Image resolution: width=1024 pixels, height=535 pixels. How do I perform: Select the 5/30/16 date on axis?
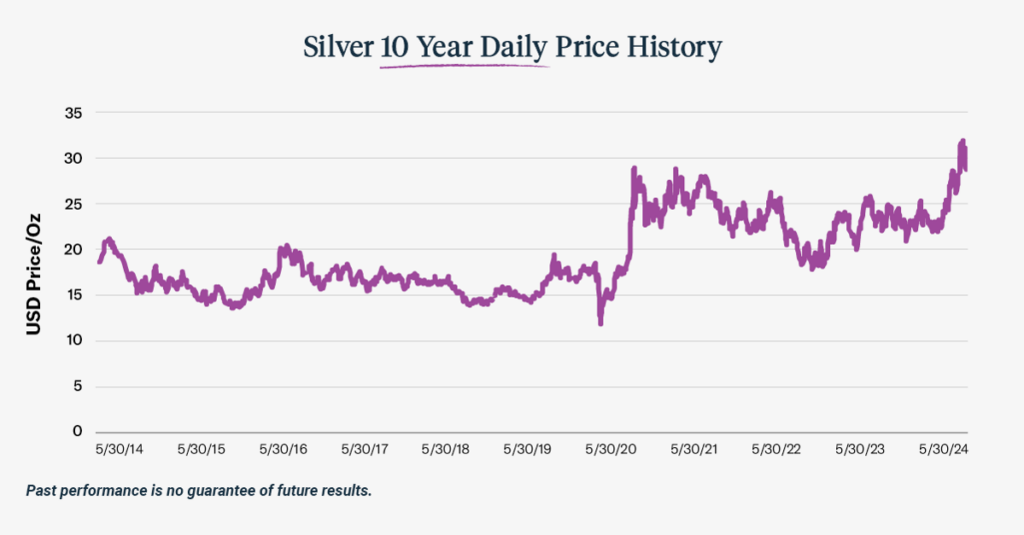[x=284, y=450]
